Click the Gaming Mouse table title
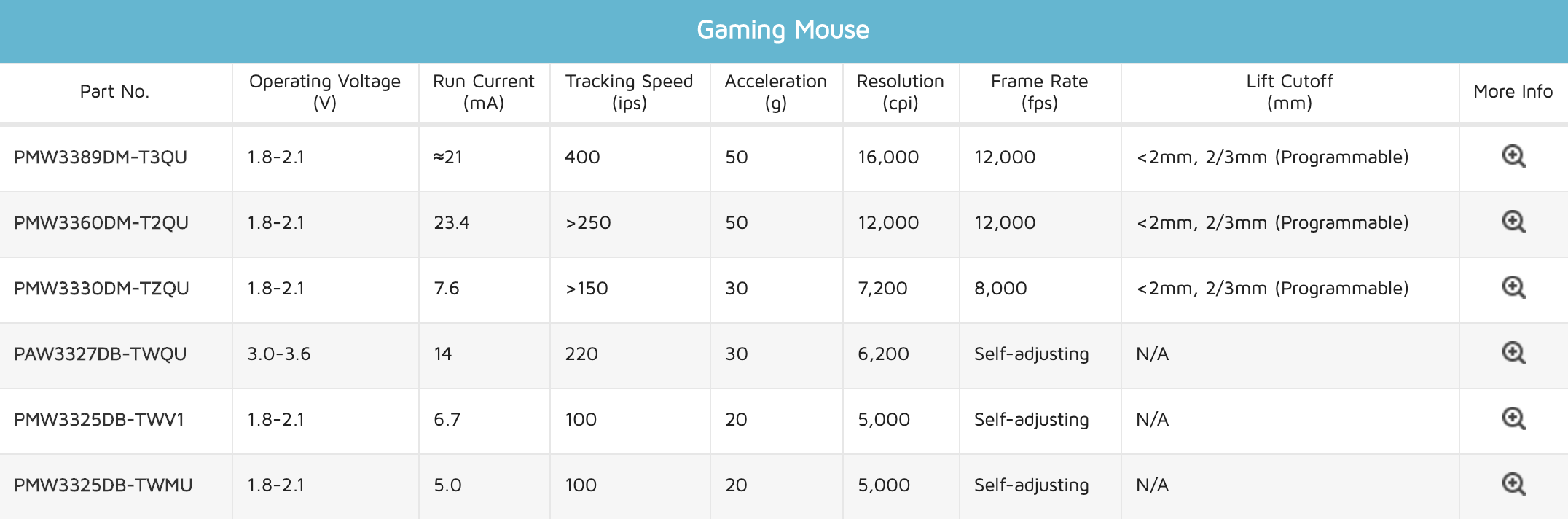The height and width of the screenshot is (519, 1568). (x=783, y=30)
